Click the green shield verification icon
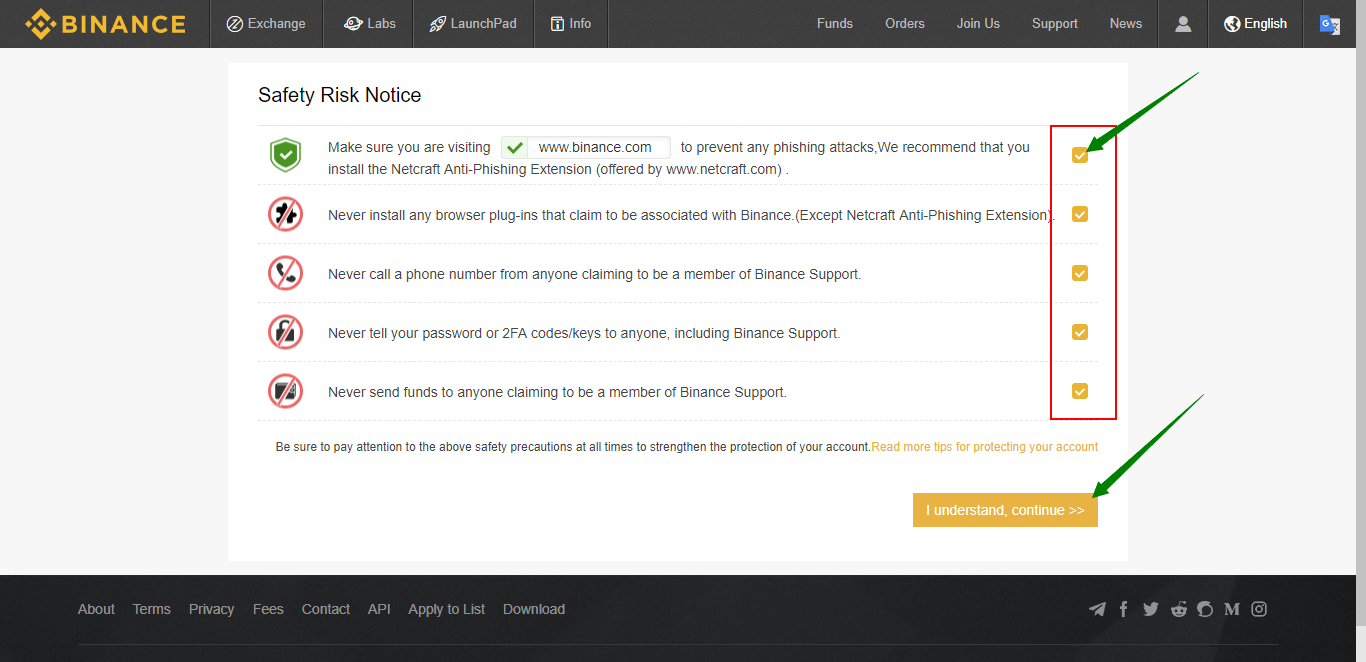The image size is (1366, 662). coord(285,155)
